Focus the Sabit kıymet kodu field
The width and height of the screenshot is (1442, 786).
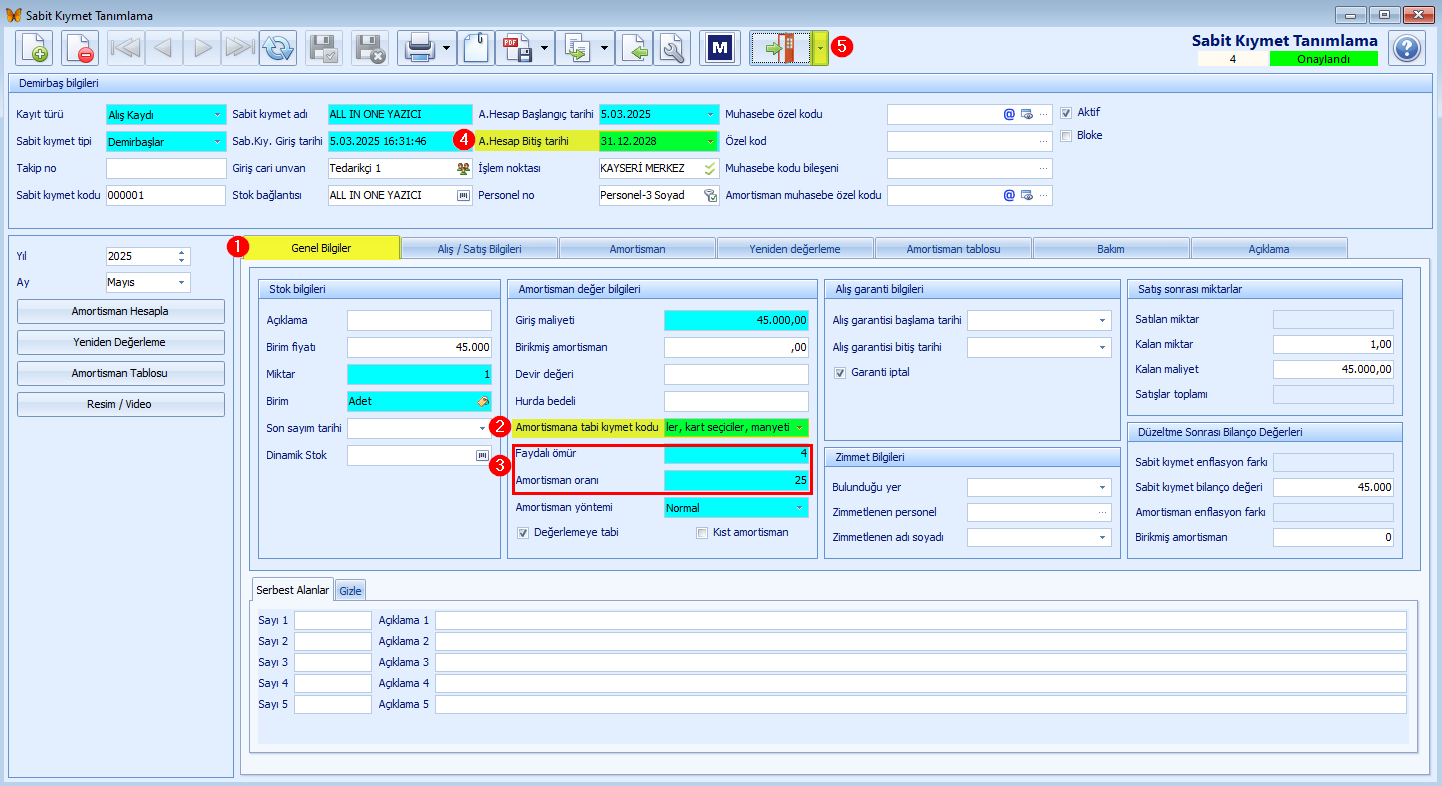pyautogui.click(x=166, y=195)
